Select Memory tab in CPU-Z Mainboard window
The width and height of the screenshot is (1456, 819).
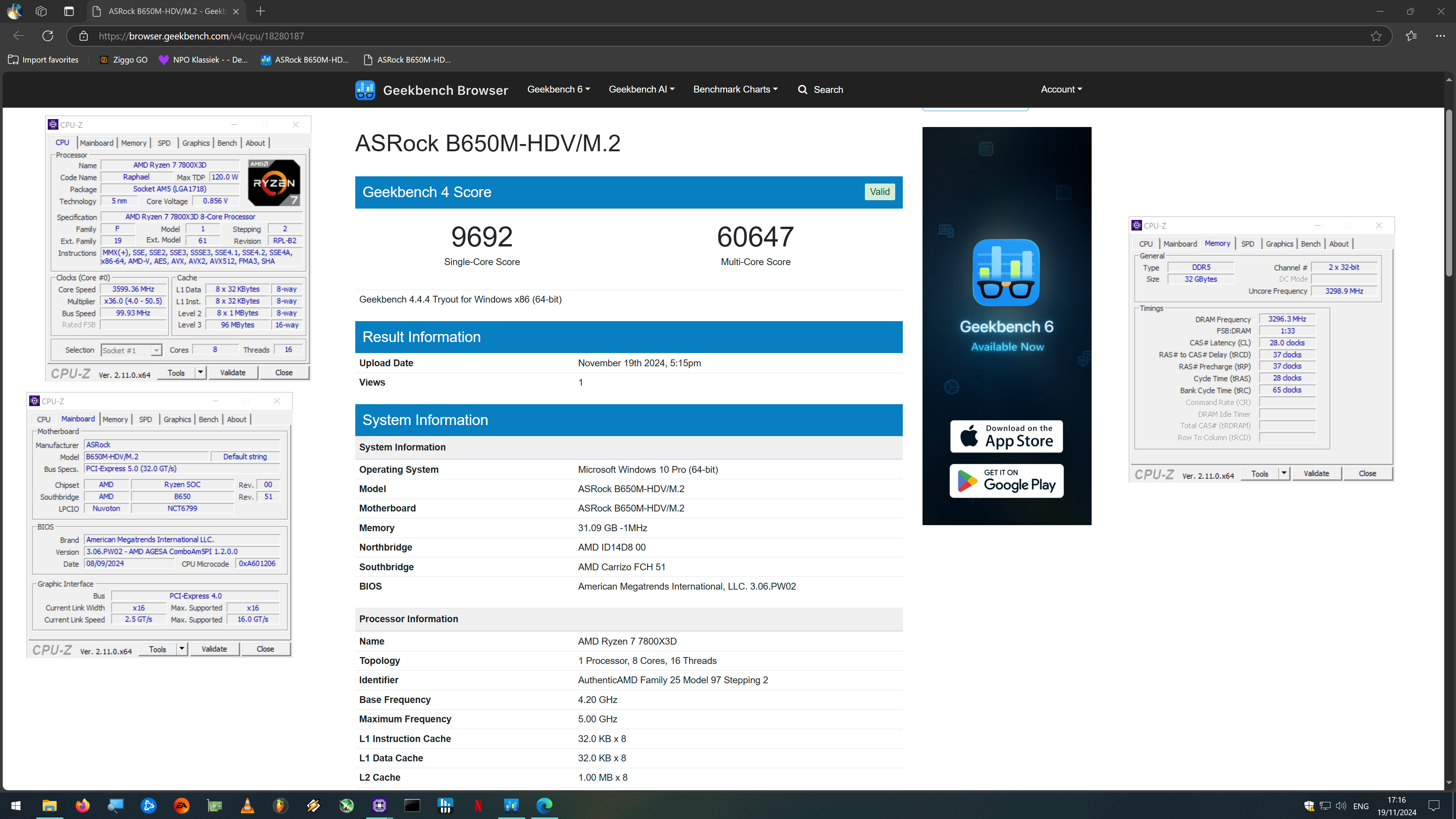point(115,419)
